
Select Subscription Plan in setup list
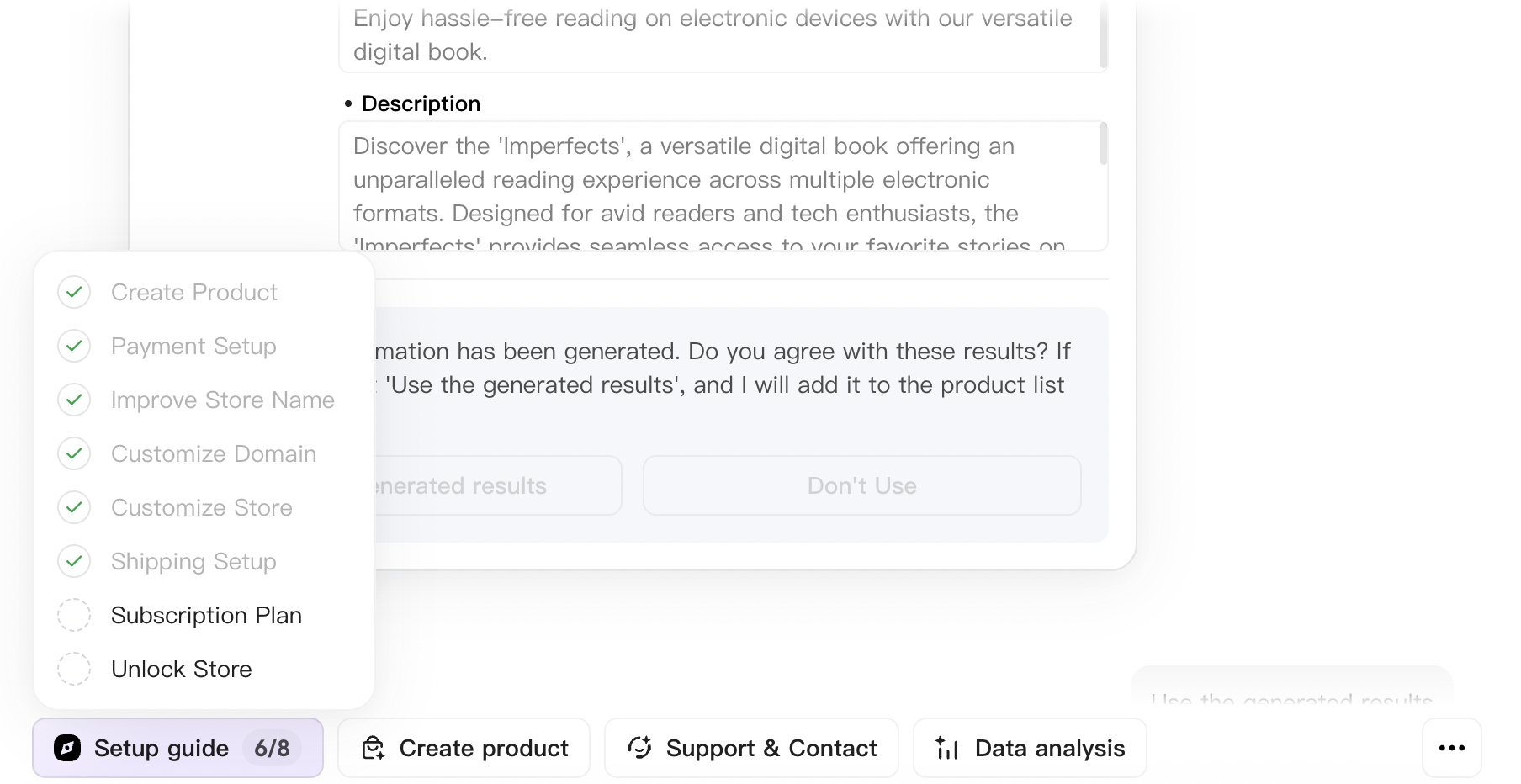(x=206, y=615)
